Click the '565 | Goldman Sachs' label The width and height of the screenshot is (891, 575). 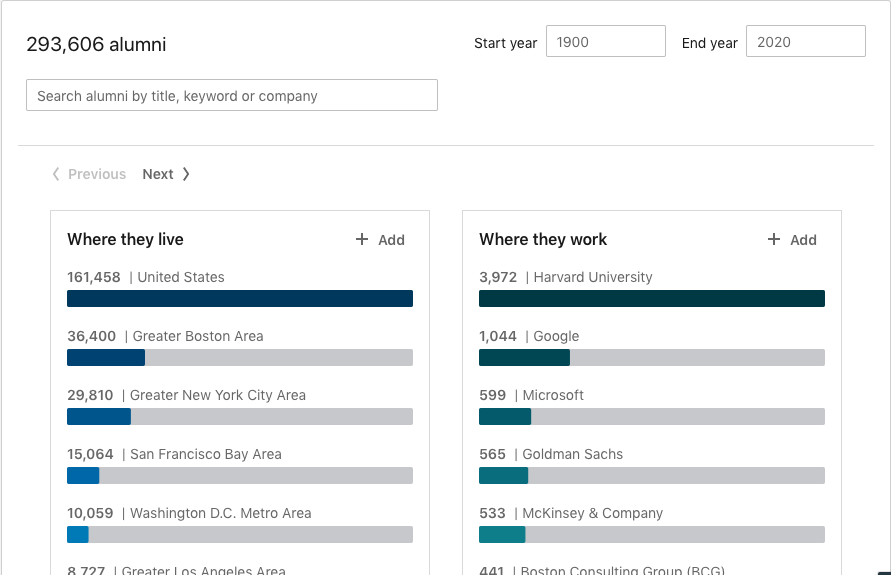point(551,455)
